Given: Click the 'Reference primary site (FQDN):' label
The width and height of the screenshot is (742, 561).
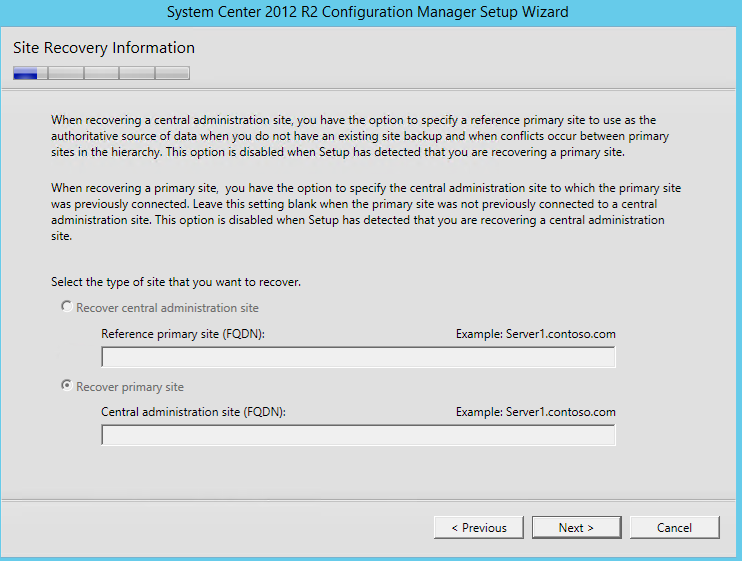Looking at the screenshot, I should [x=183, y=334].
